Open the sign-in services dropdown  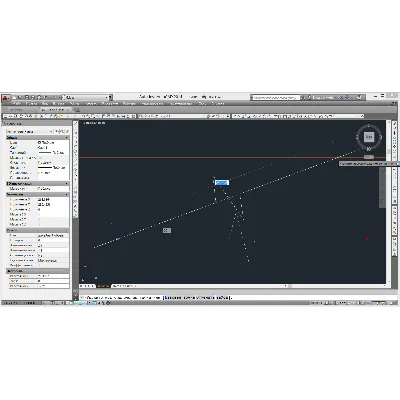click(x=324, y=97)
